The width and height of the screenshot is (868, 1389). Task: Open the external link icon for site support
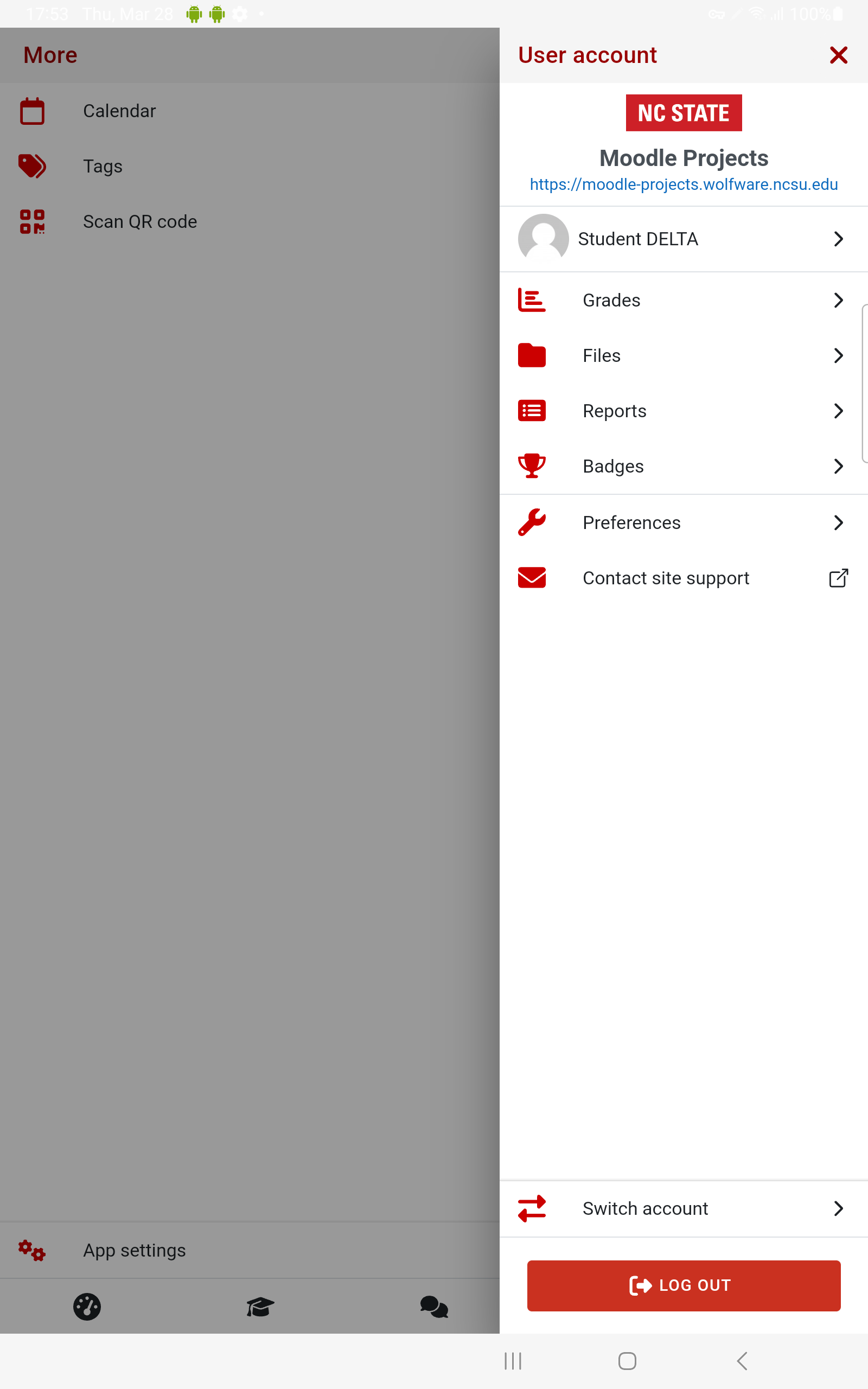838,577
